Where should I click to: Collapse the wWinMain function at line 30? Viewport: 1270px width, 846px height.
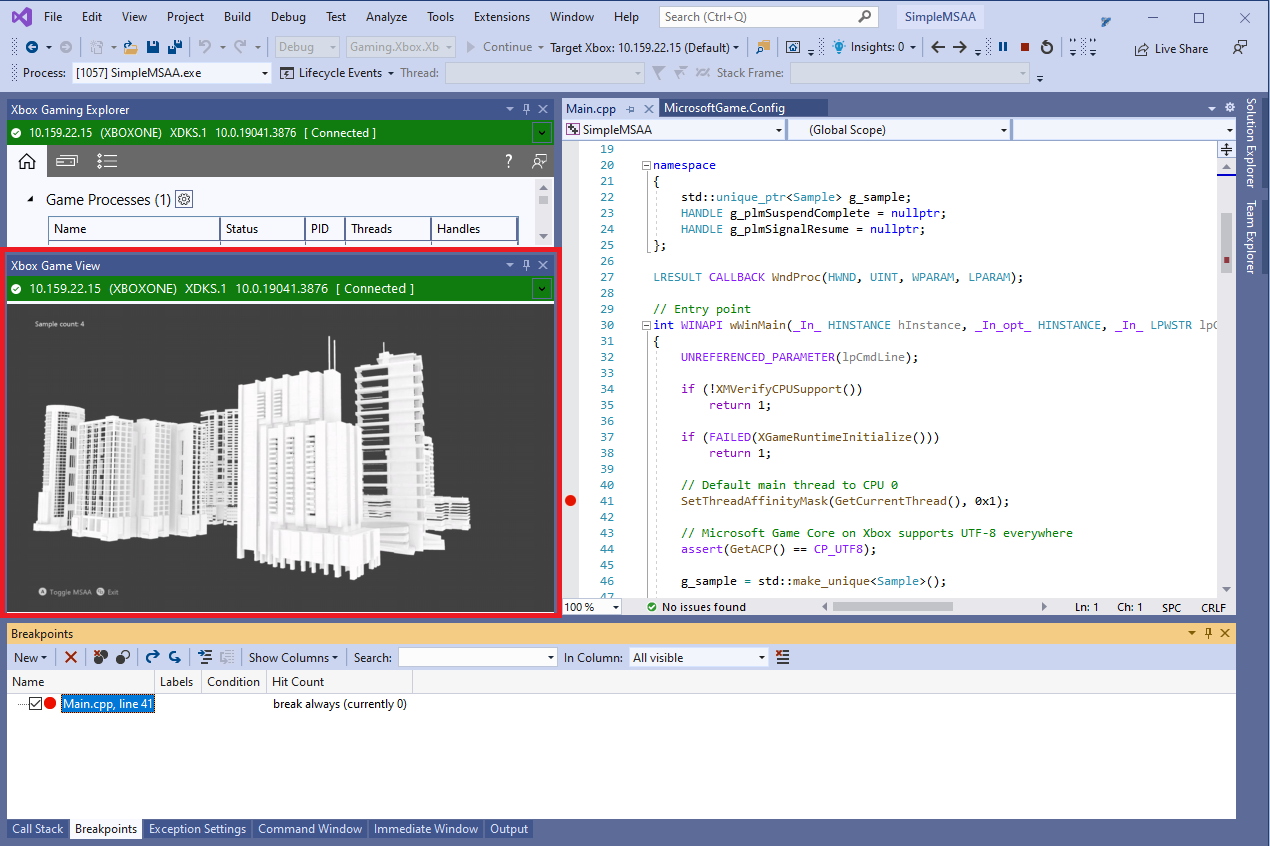pyautogui.click(x=646, y=325)
